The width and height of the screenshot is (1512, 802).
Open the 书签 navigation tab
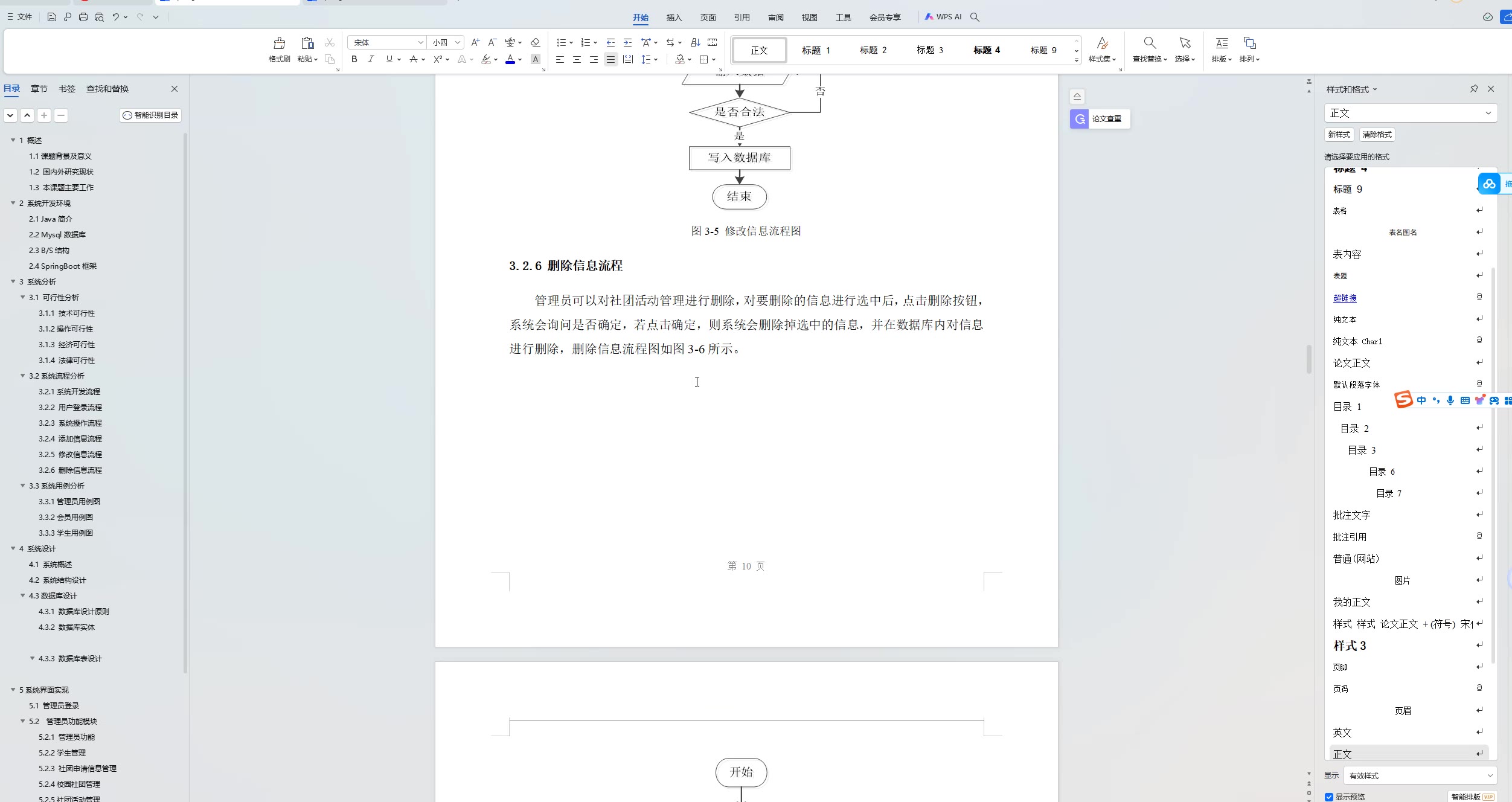66,89
